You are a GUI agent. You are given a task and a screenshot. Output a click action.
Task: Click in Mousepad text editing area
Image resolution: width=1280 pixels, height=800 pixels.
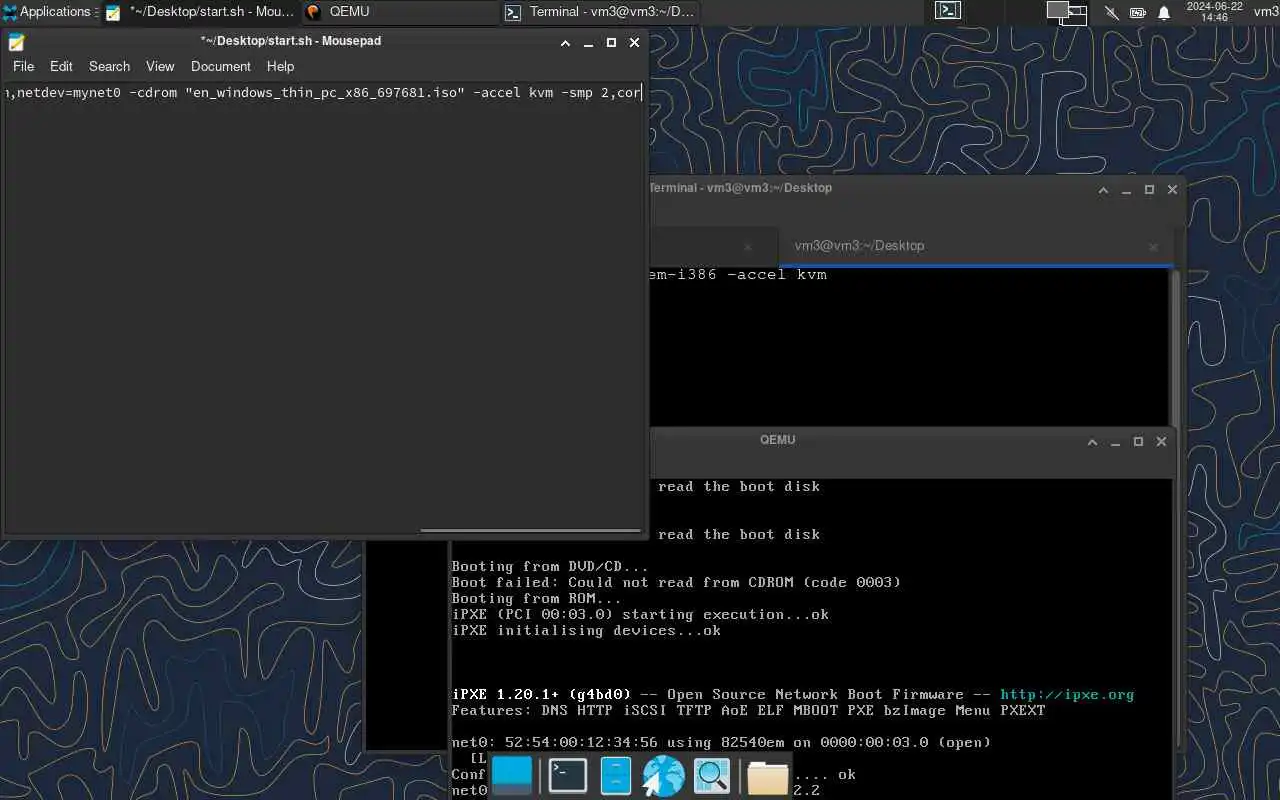pos(324,310)
